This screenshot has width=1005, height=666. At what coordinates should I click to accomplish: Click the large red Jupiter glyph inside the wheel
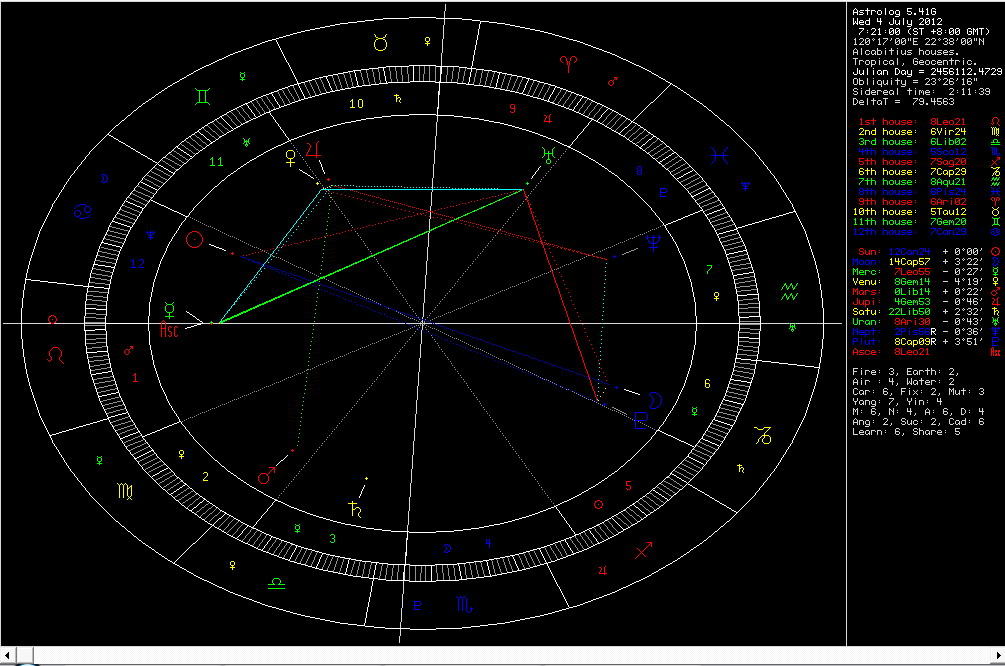[315, 148]
